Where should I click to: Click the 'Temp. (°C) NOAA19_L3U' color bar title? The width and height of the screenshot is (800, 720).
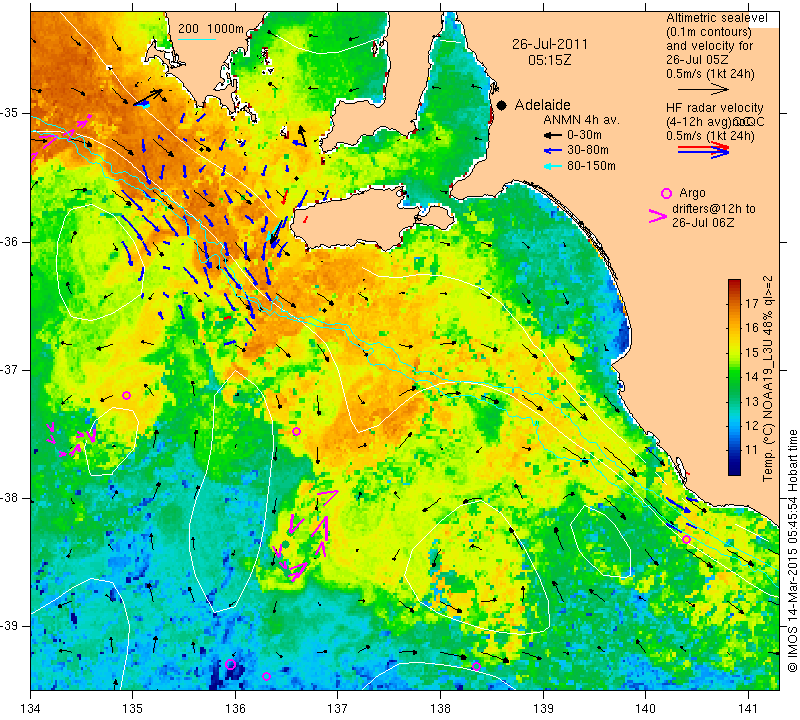coord(768,406)
